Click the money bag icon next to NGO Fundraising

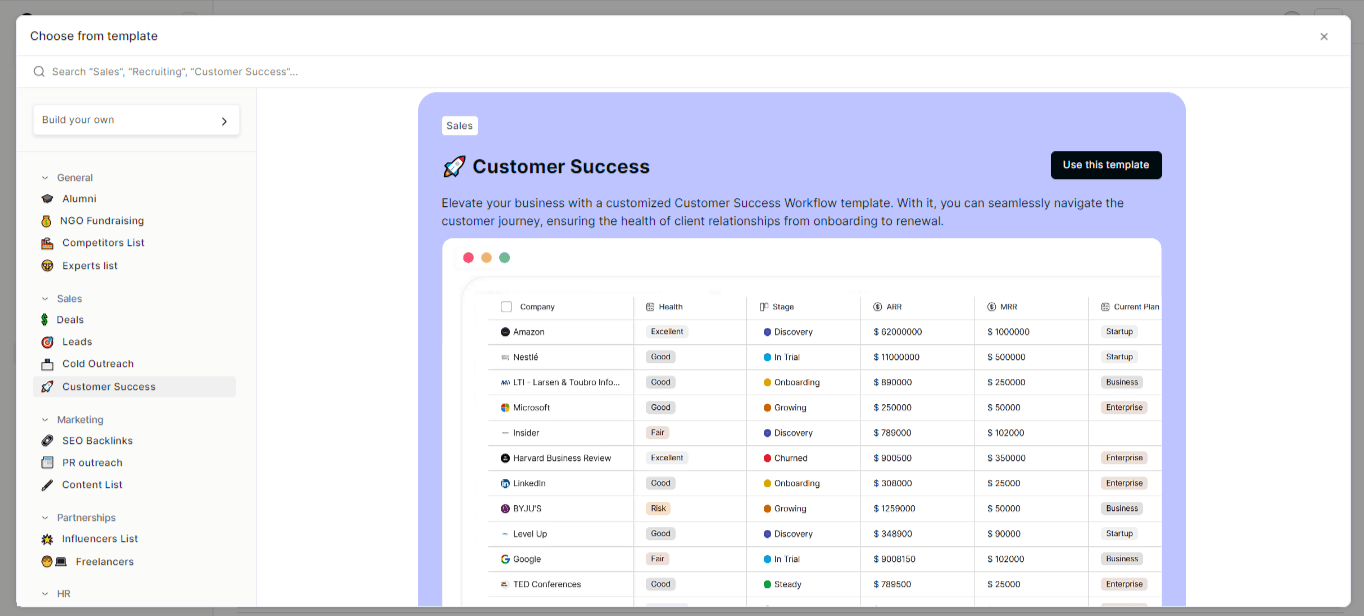47,220
